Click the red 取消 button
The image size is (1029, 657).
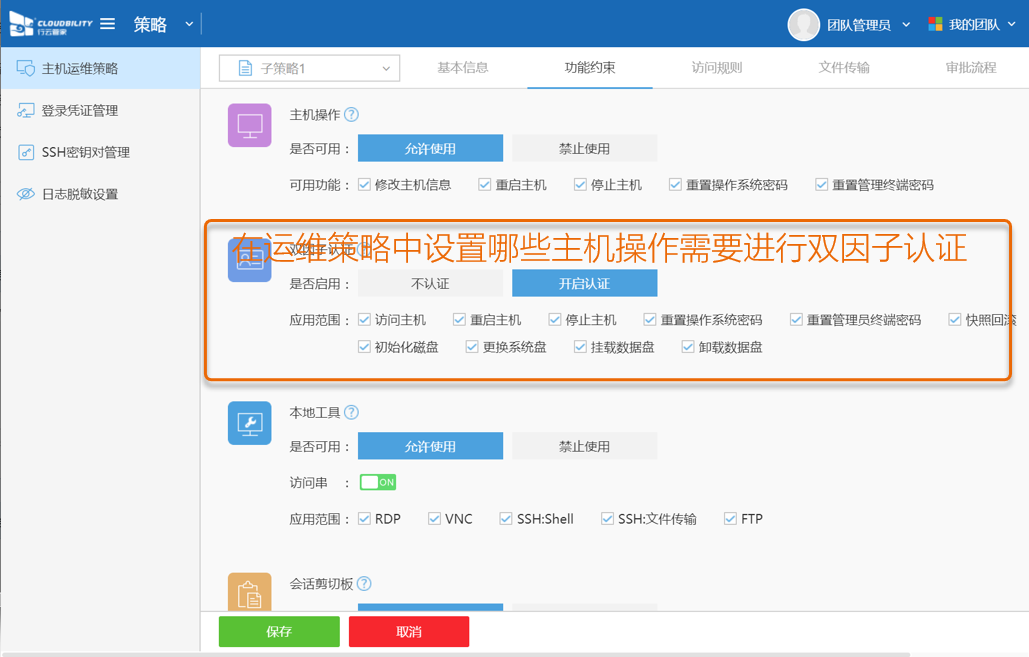click(x=409, y=632)
